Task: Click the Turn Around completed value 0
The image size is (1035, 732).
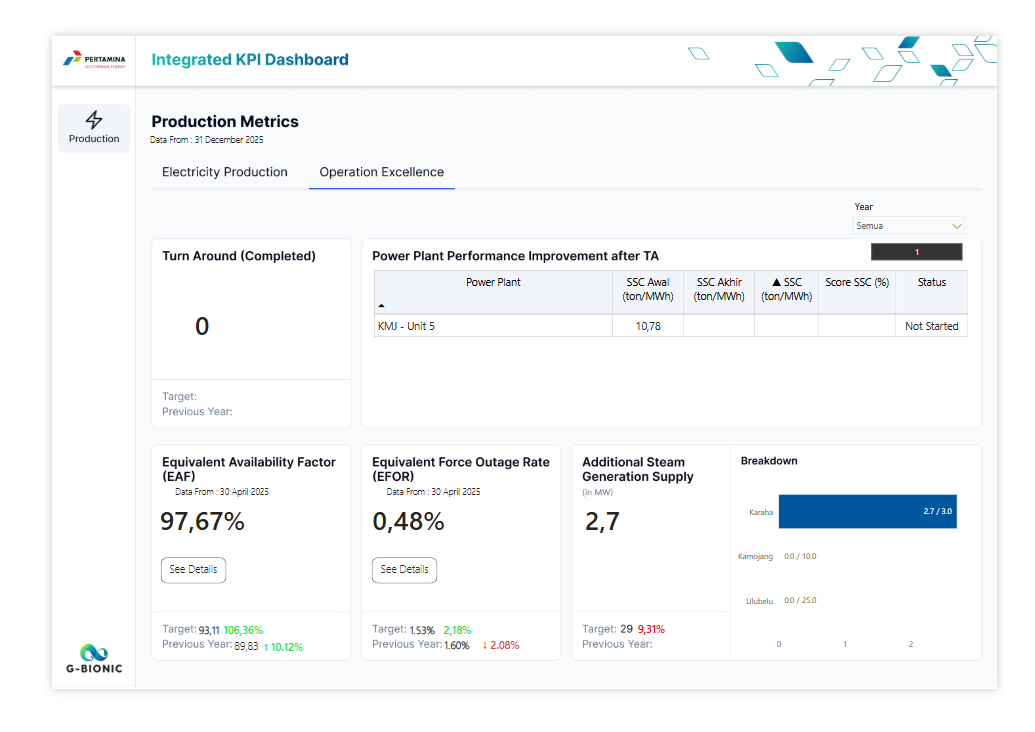Action: pos(202,327)
